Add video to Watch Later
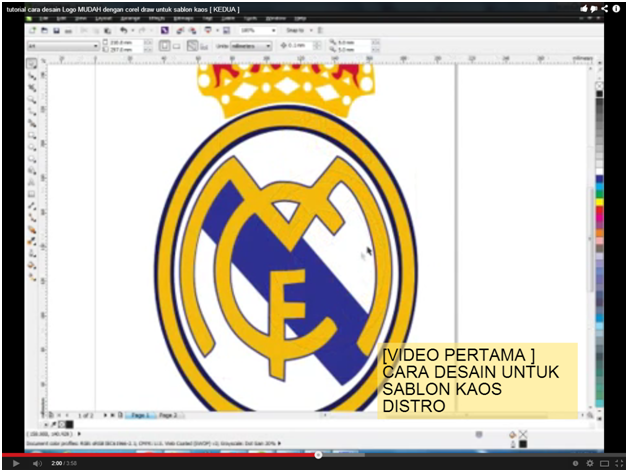 [576, 464]
